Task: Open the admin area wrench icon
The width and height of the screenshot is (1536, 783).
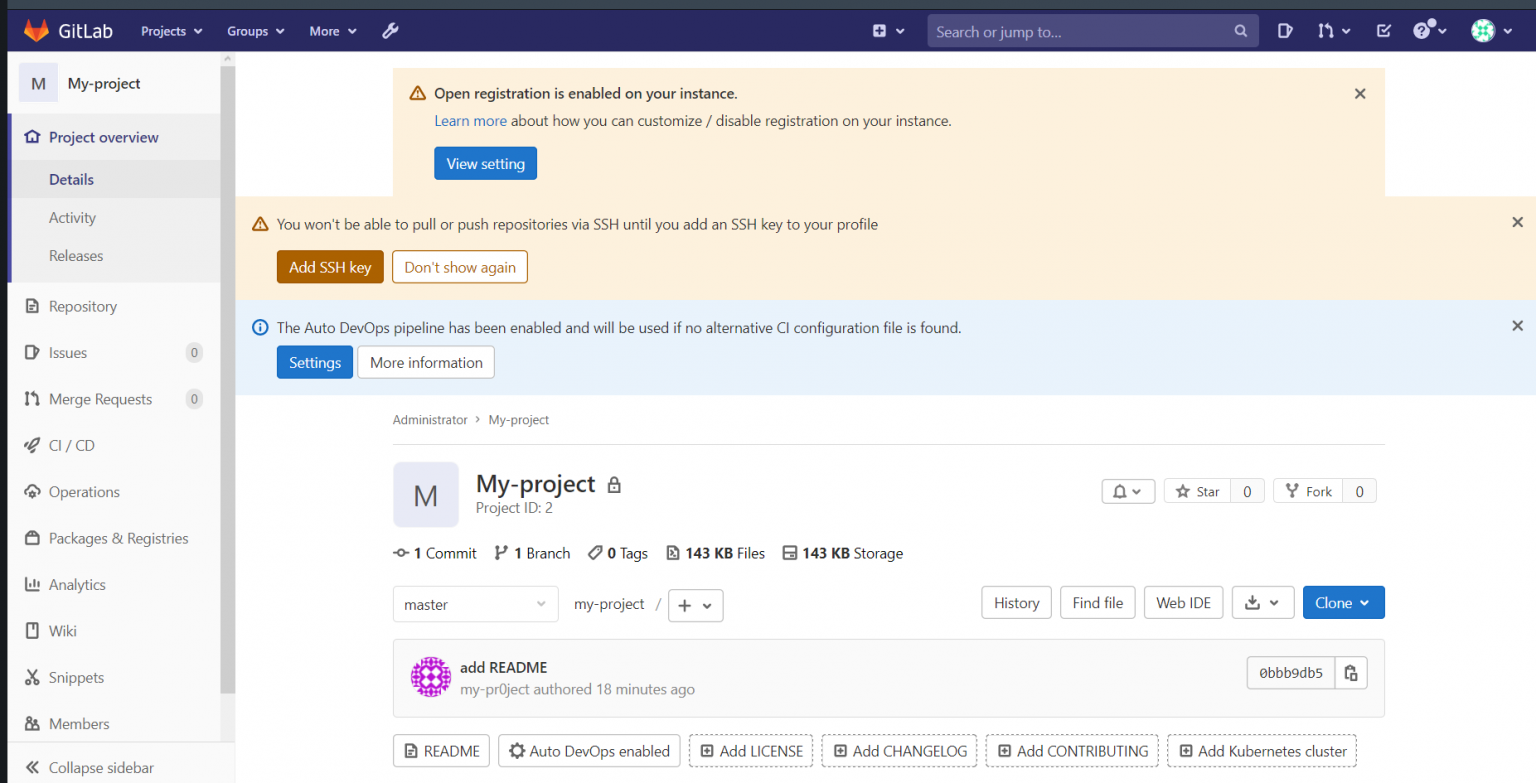Action: [391, 31]
